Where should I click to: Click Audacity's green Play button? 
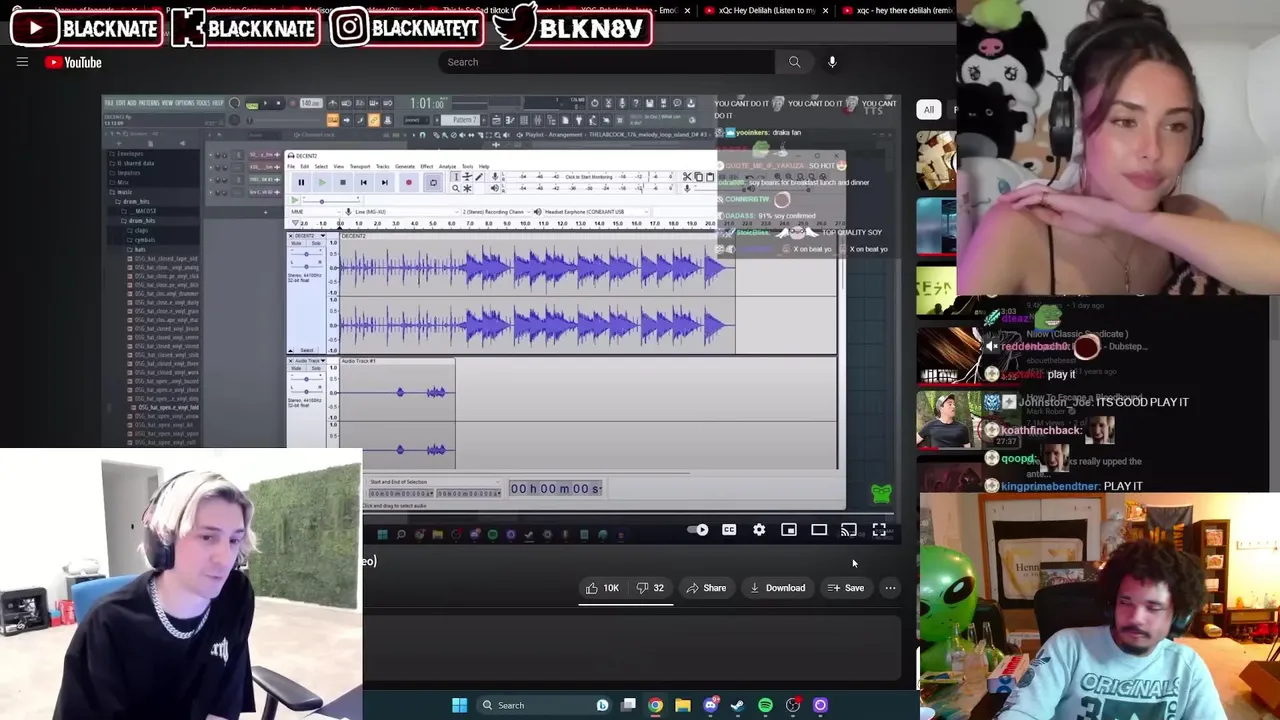[322, 182]
